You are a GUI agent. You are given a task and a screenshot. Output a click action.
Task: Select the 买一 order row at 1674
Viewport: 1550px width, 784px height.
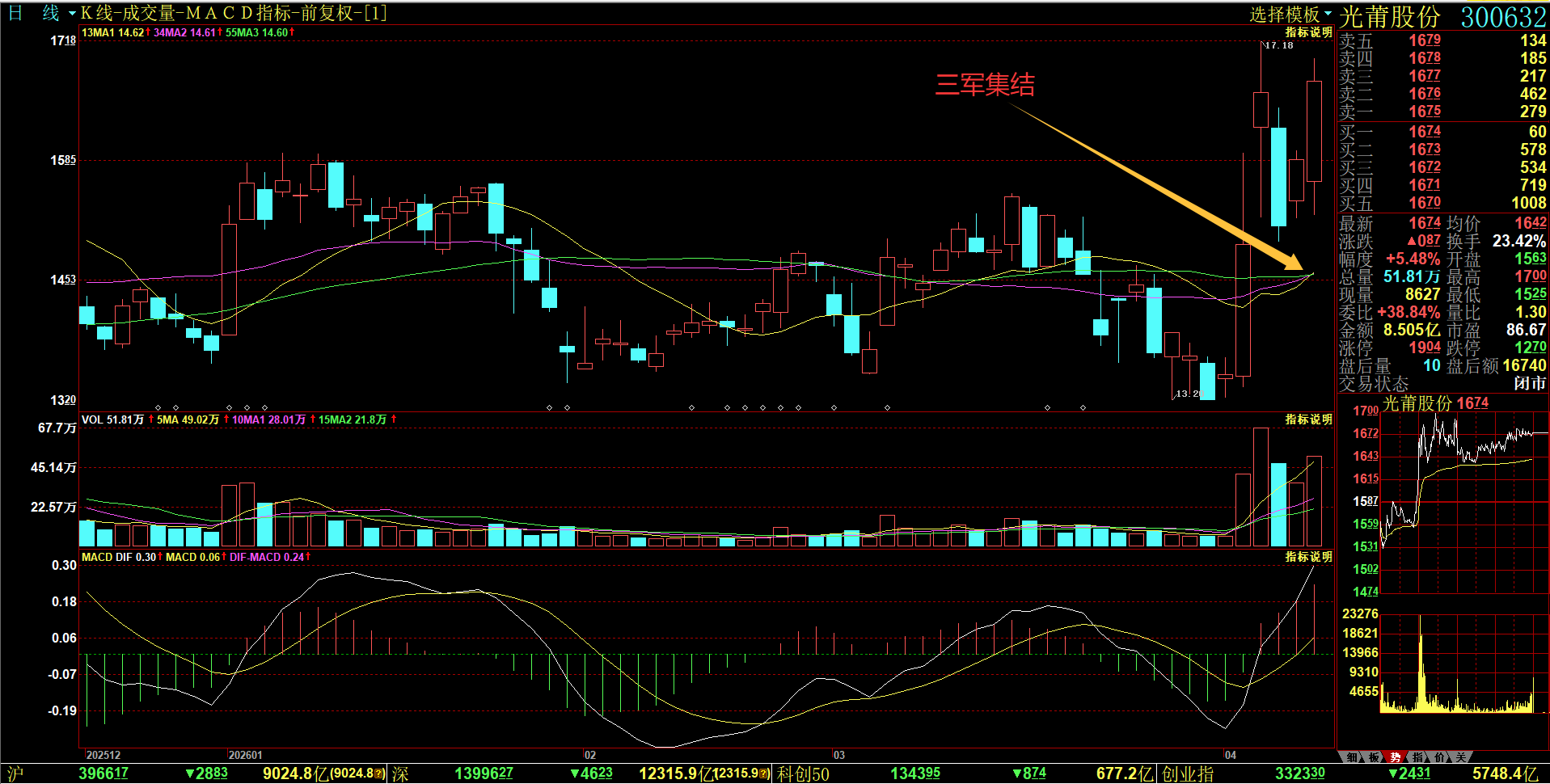[x=1442, y=132]
